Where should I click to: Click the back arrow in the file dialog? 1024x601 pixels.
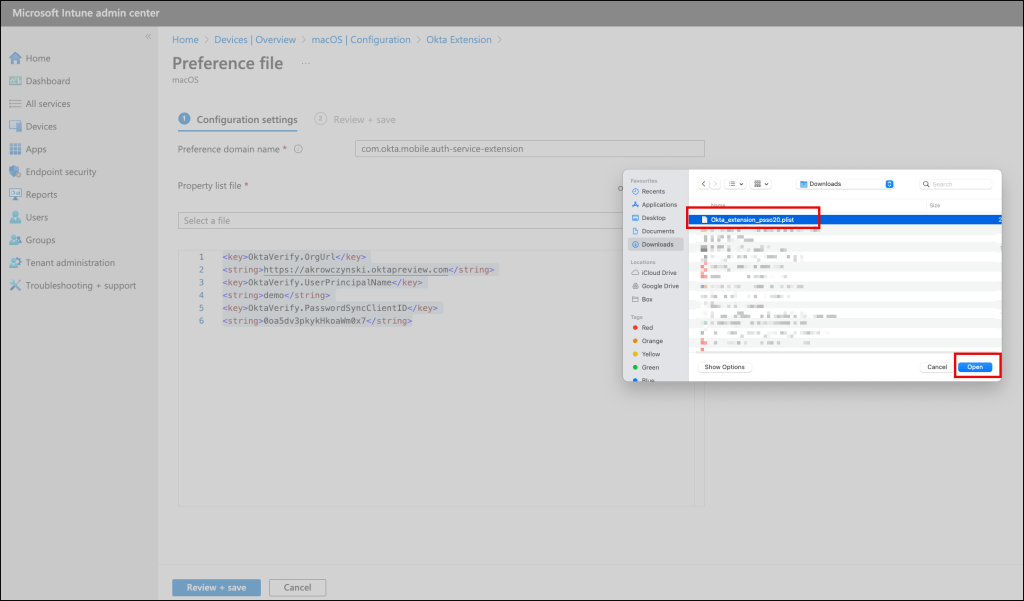tap(704, 184)
